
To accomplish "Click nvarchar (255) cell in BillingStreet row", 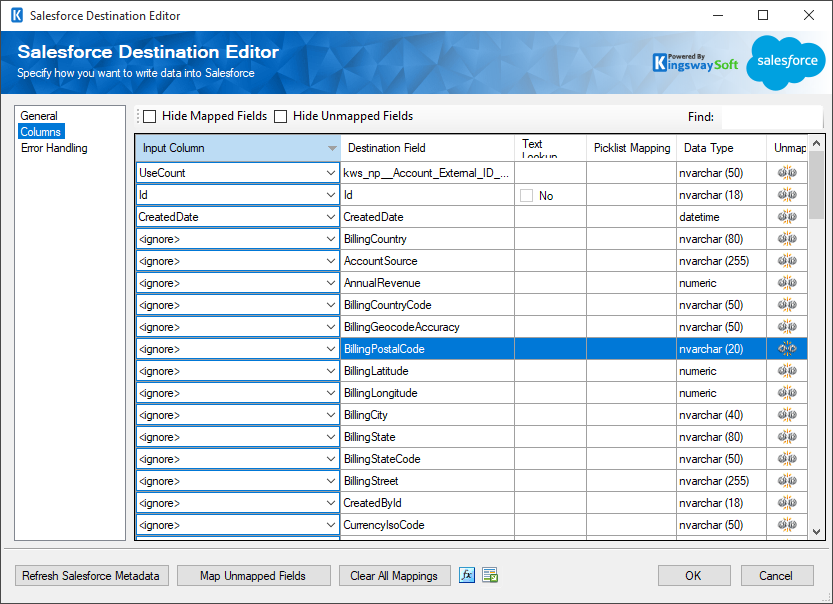I will (x=721, y=481).
